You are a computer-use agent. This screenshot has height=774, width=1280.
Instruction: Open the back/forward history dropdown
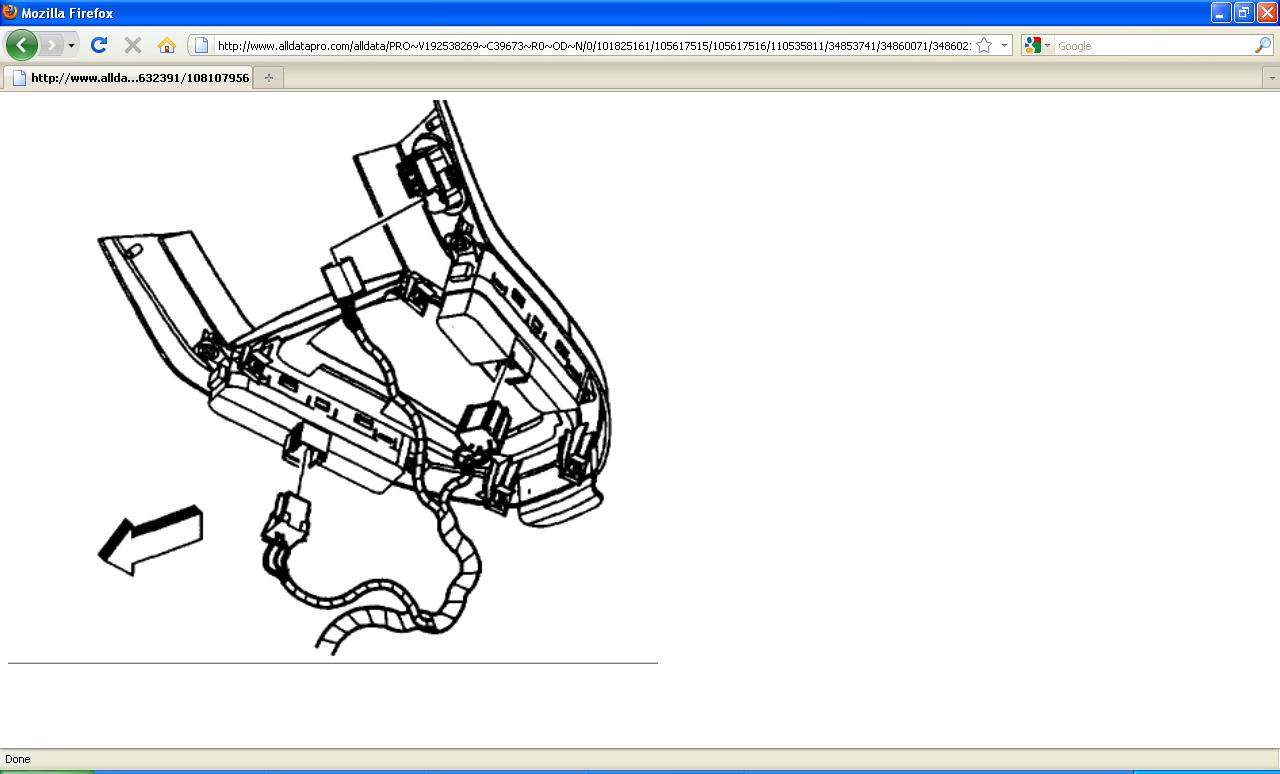(71, 46)
